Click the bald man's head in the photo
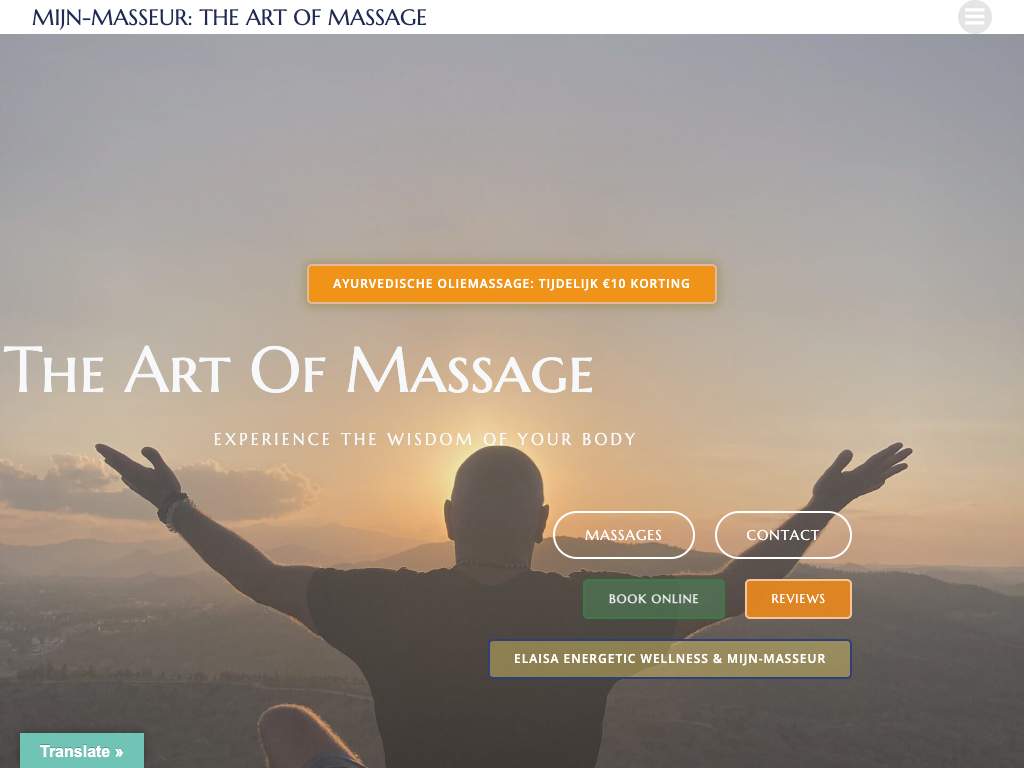The height and width of the screenshot is (768, 1024). point(496,503)
